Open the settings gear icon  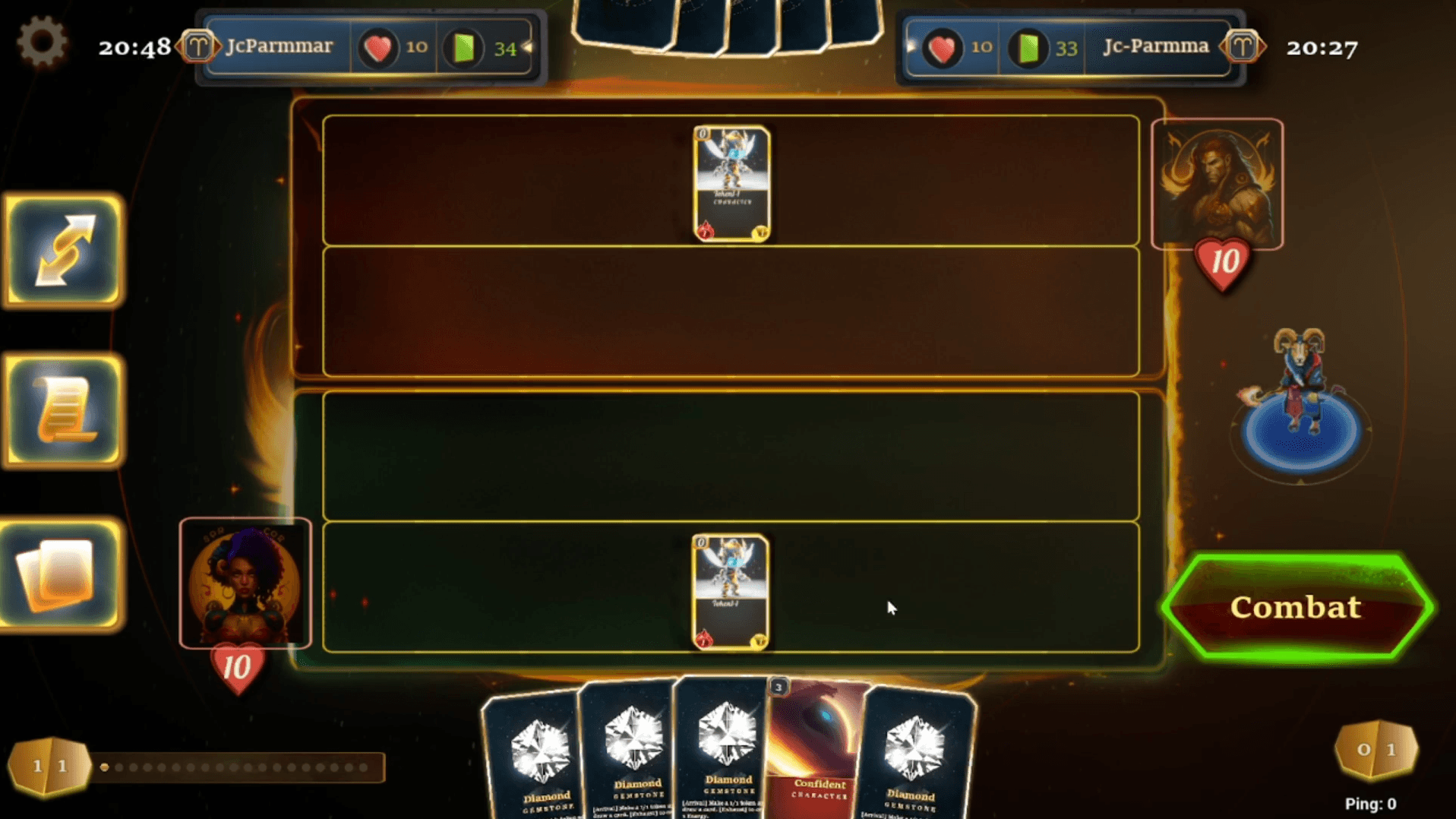(42, 43)
